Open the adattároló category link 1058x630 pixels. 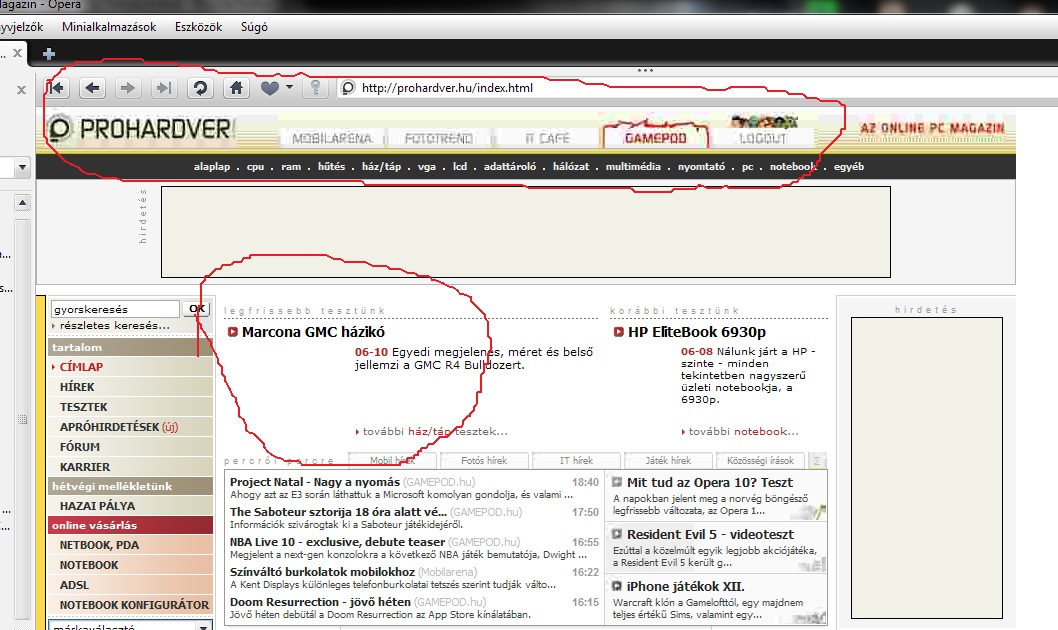509,167
